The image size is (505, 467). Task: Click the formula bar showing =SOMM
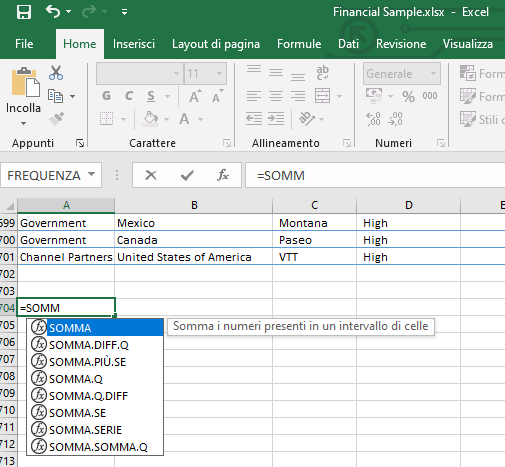(375, 175)
